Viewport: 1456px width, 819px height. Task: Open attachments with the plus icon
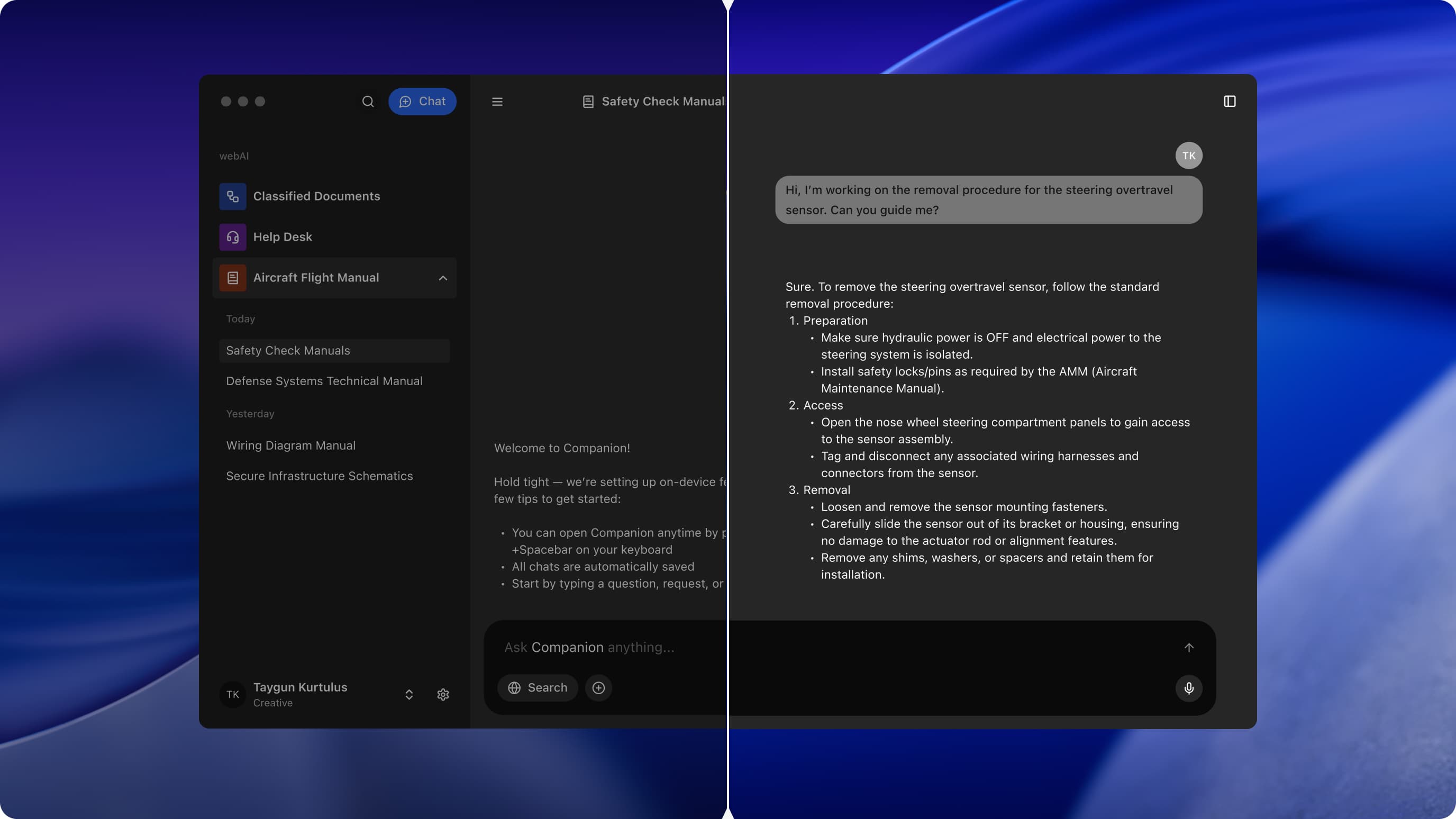click(598, 687)
